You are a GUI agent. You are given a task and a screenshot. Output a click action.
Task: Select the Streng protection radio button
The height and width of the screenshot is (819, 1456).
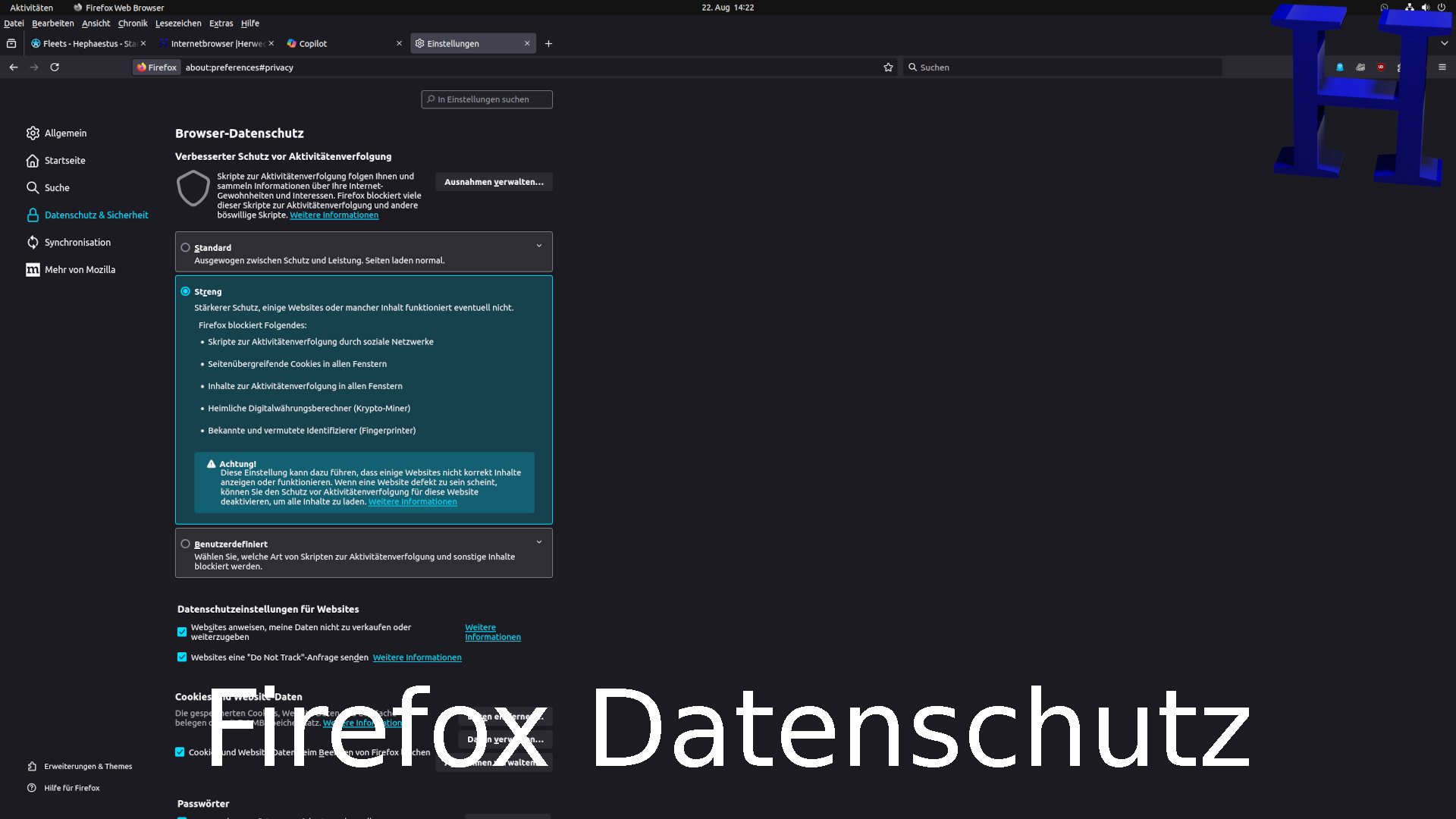[x=185, y=291]
